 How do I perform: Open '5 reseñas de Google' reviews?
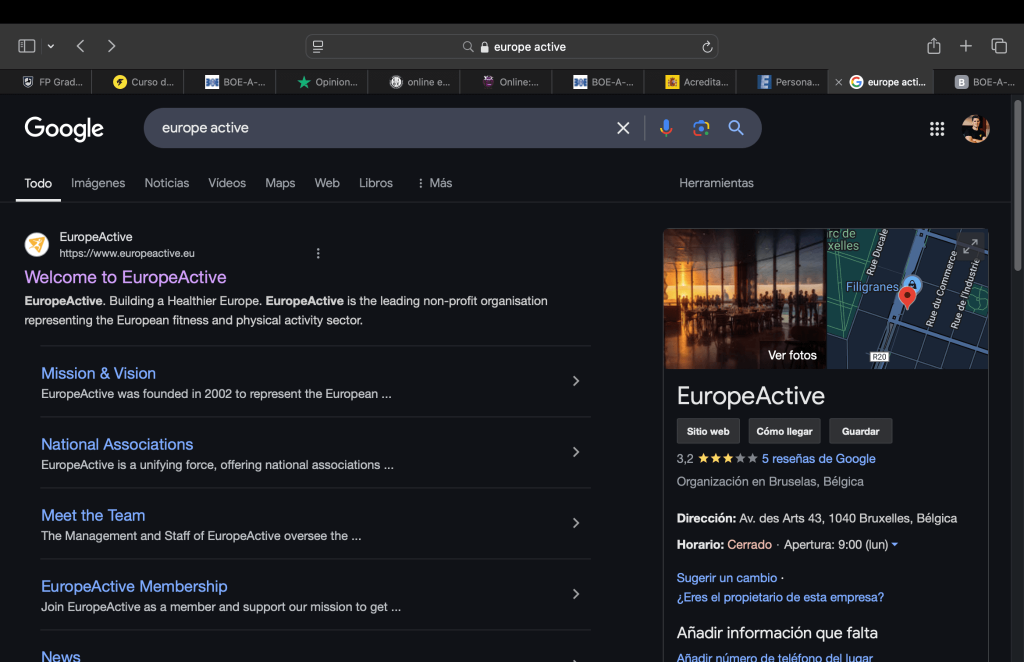click(818, 459)
